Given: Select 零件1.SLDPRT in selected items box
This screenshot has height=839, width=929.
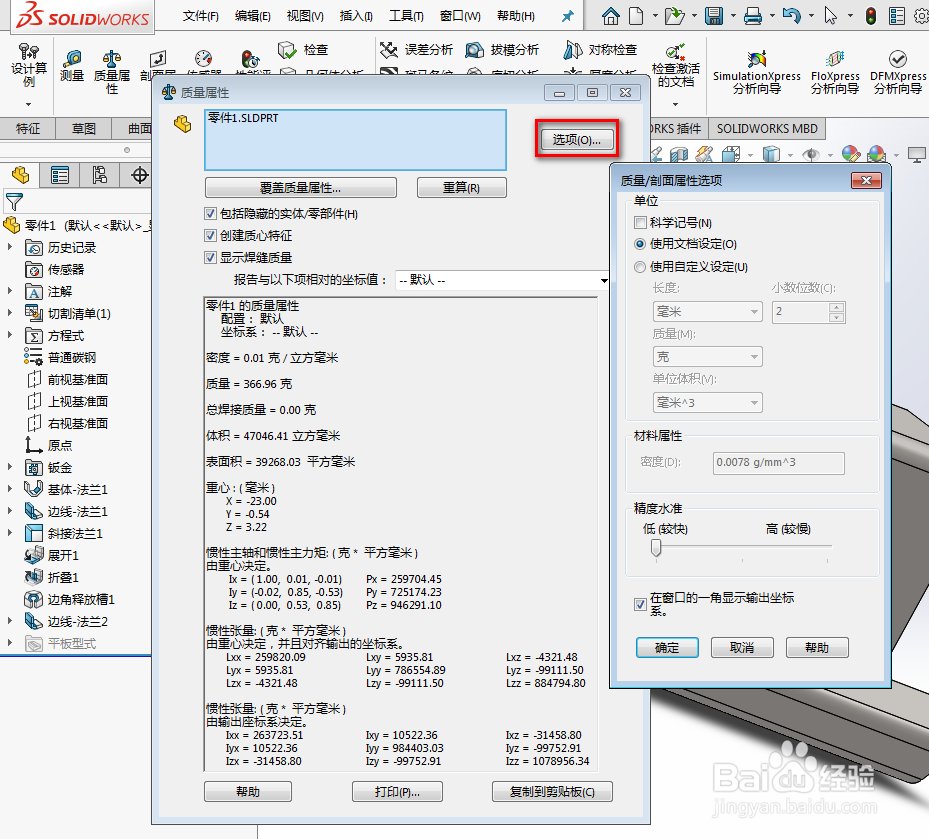Looking at the screenshot, I should click(243, 118).
